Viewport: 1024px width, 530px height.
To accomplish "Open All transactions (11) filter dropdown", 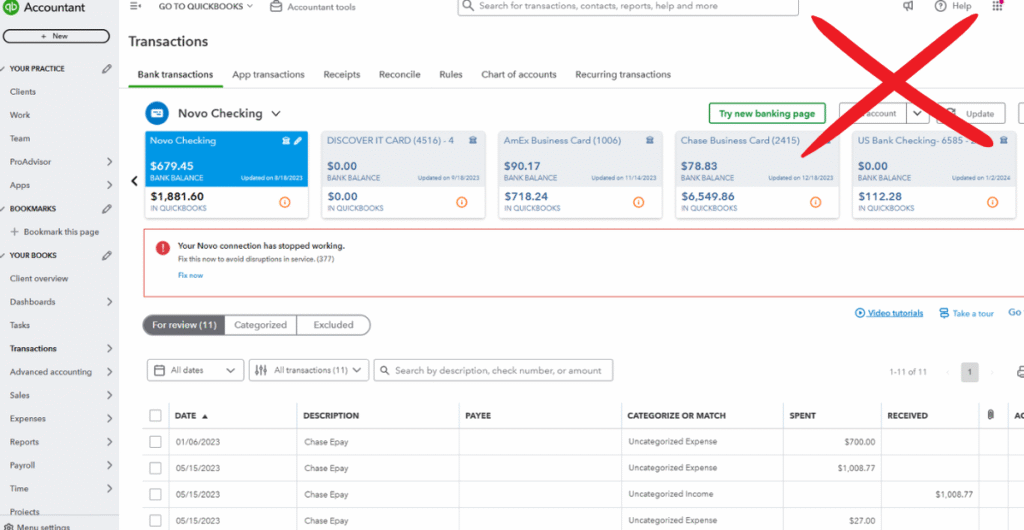I will (309, 370).
